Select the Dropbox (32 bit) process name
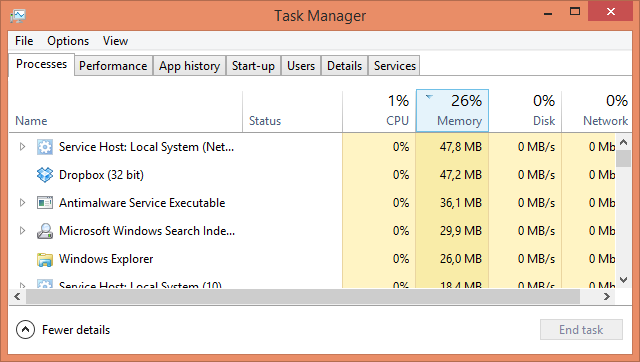The width and height of the screenshot is (640, 362). click(x=101, y=175)
